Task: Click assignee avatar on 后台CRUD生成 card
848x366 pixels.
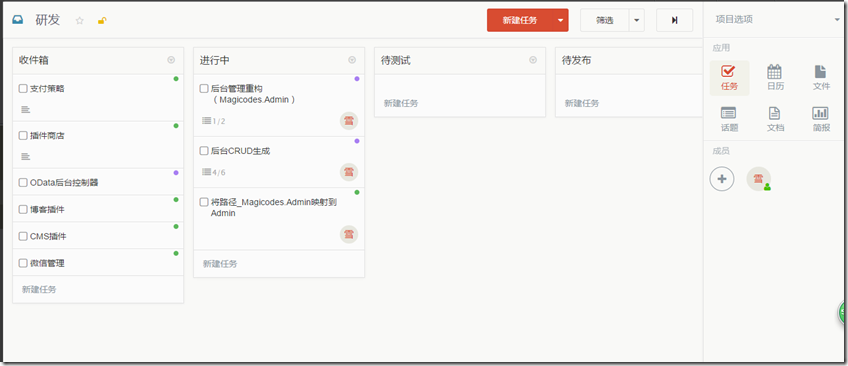Action: tap(349, 172)
